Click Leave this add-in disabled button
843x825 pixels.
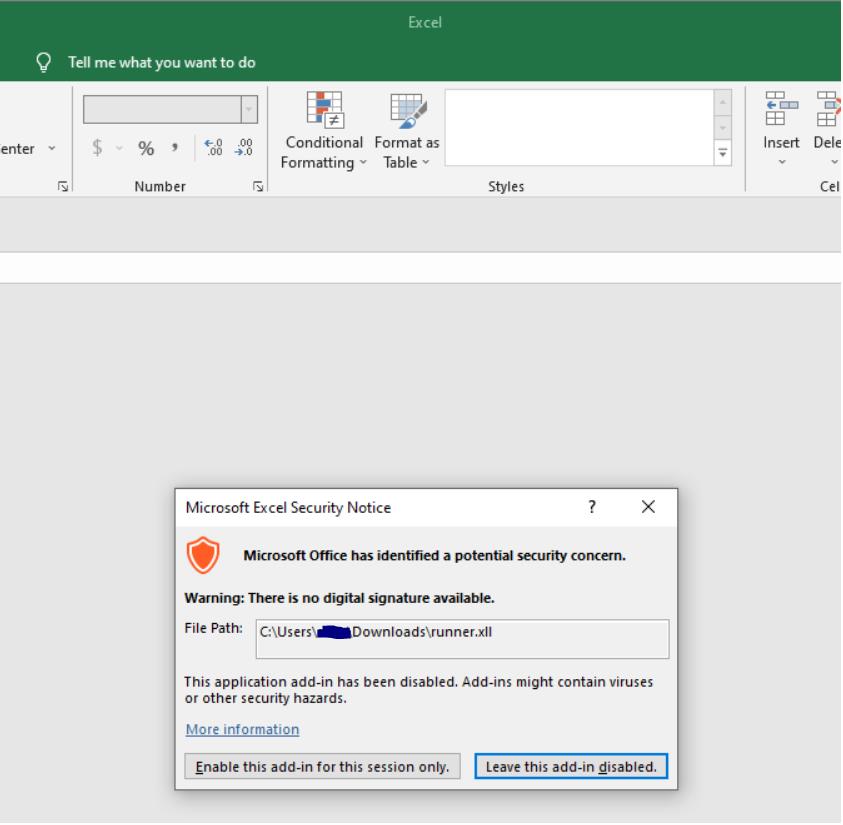pos(570,767)
